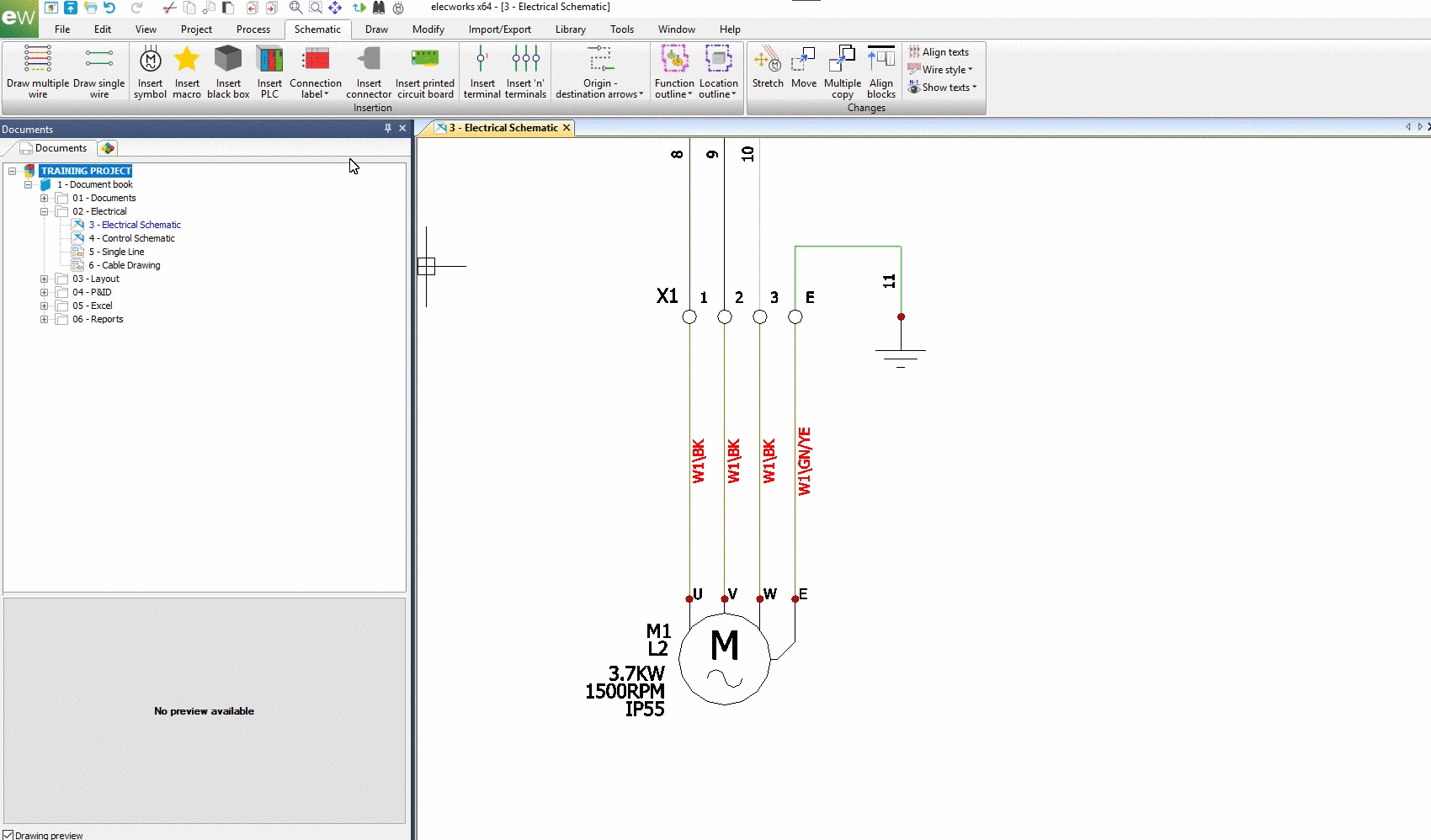1431x840 pixels.
Task: Click the zoom extents magnifier icon
Action: (x=295, y=8)
